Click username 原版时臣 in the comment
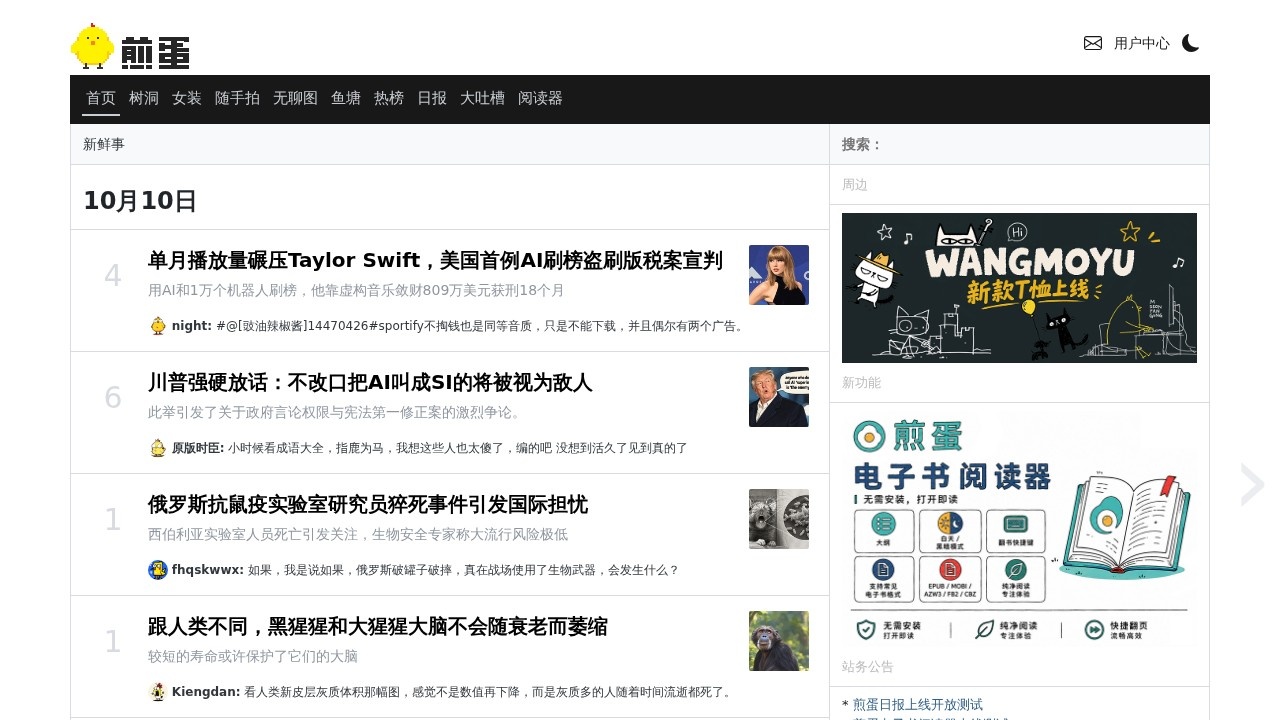The image size is (1280, 720). [198, 448]
